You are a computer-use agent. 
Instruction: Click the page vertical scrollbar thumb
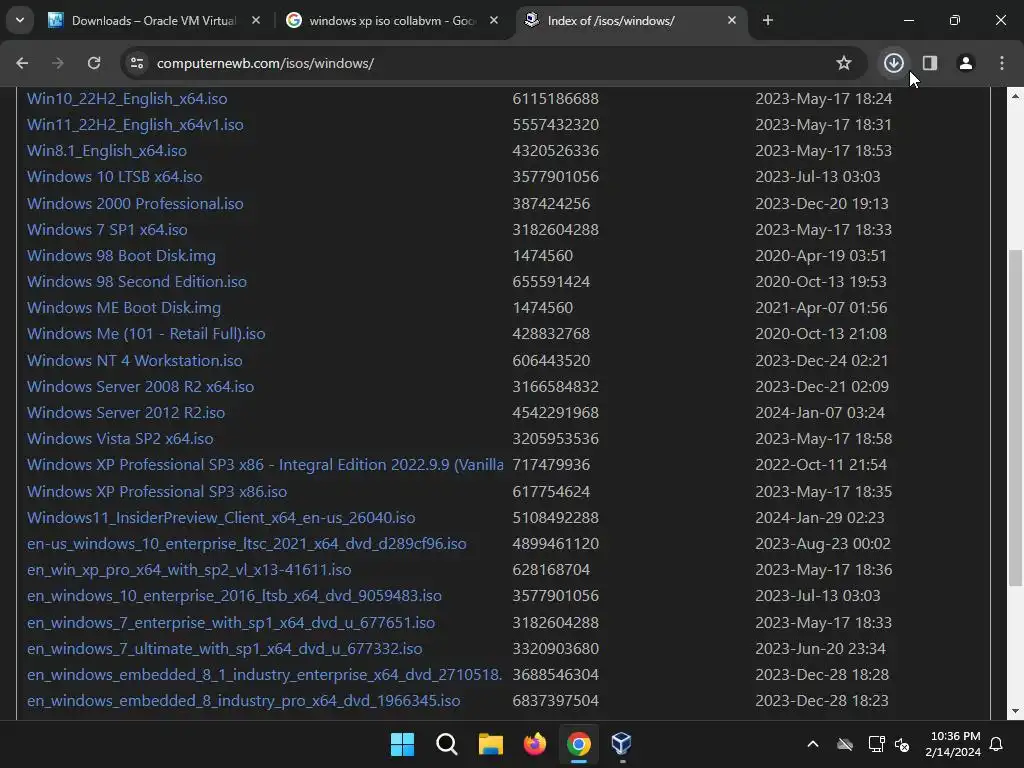click(x=1015, y=418)
